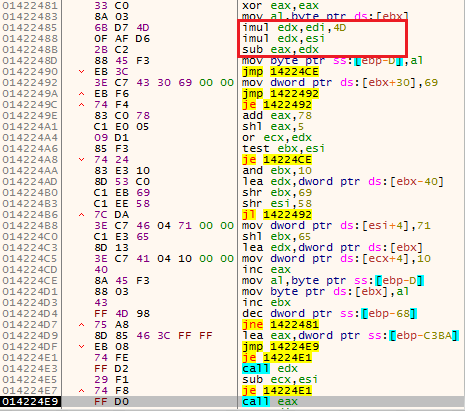This screenshot has height=411, width=465.
Task: Click the downward jump arrow at 014224DF
Action: point(81,347)
